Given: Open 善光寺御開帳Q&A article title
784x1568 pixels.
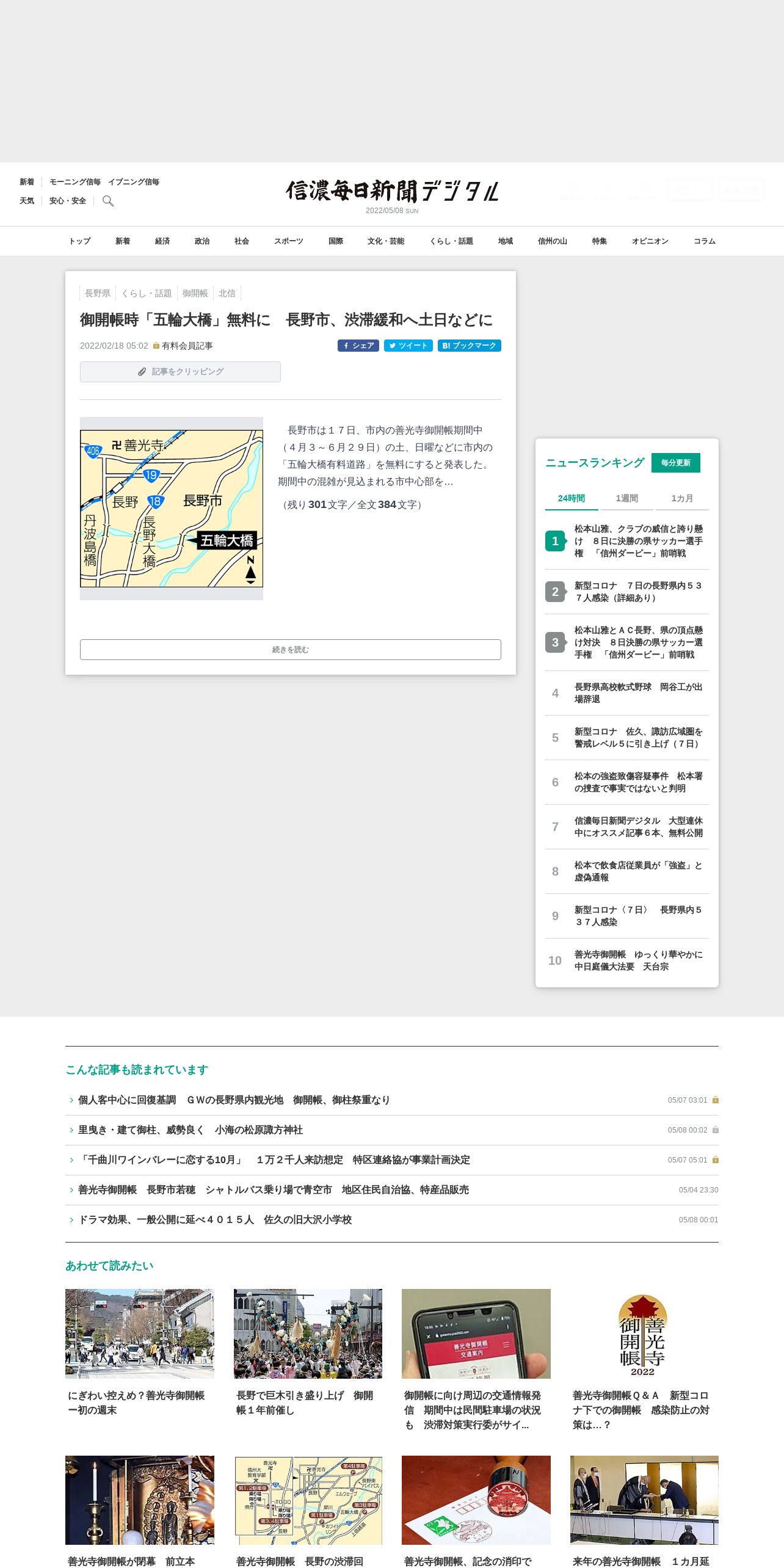Looking at the screenshot, I should coord(641,1410).
